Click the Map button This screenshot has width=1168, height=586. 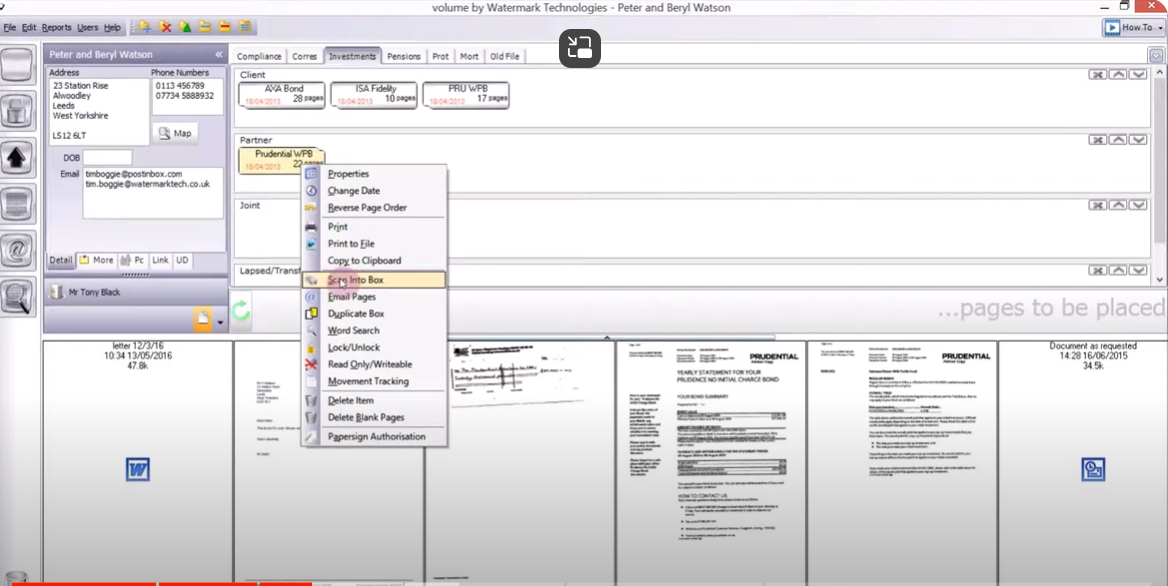click(x=175, y=132)
